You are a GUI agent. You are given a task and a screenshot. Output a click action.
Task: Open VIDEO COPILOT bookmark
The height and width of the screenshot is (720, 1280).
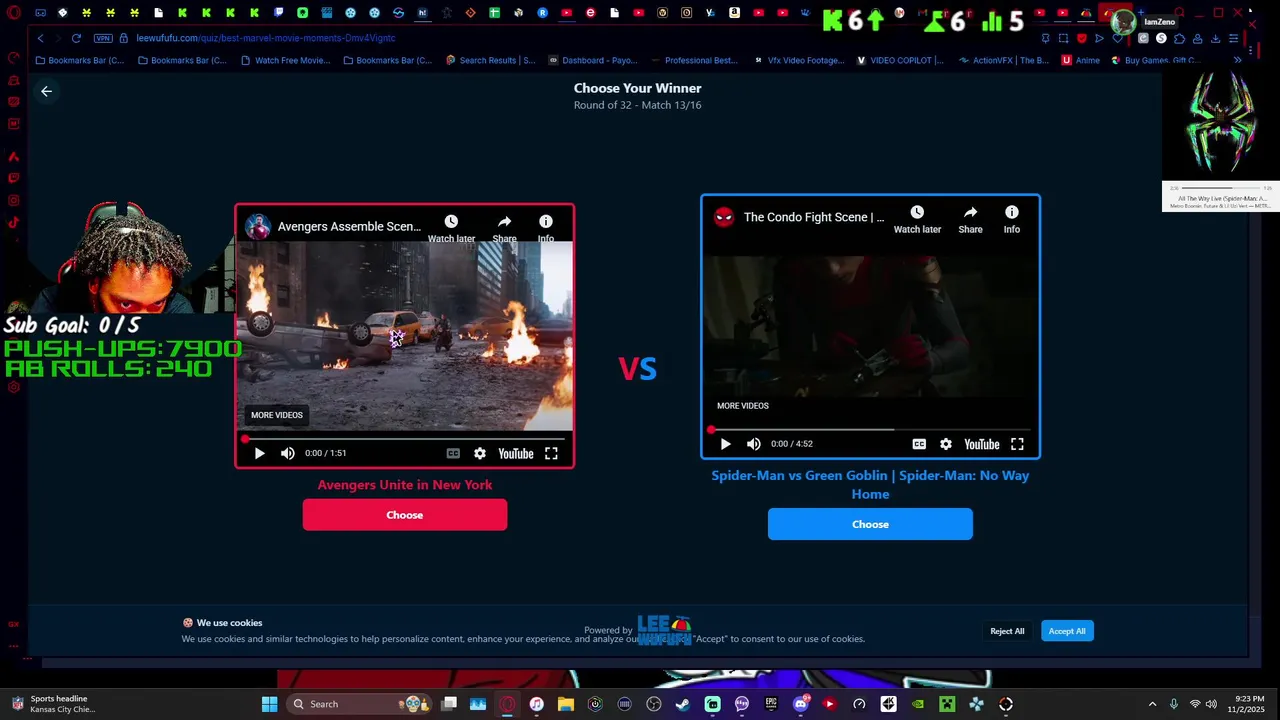(900, 60)
